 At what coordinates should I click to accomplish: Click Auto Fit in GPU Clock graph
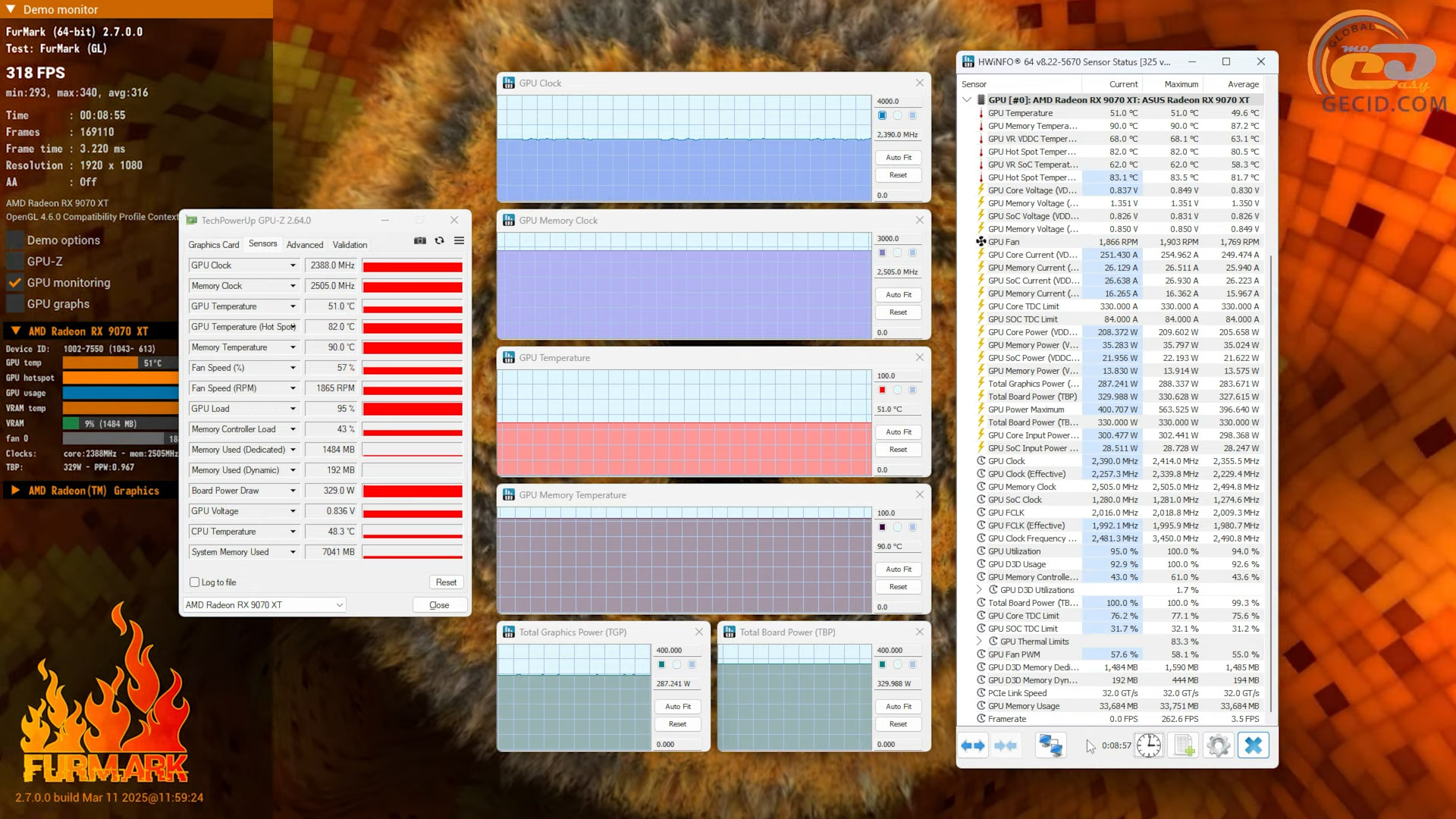(x=899, y=158)
